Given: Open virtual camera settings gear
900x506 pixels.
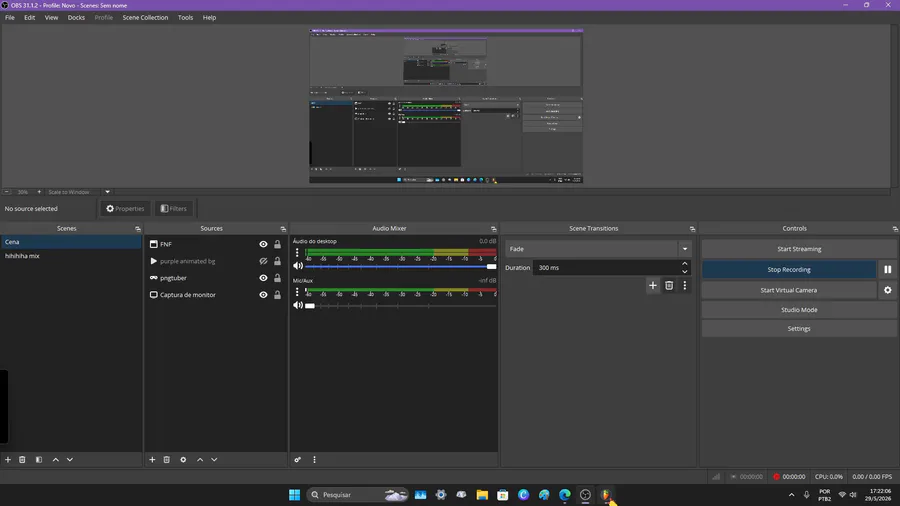Looking at the screenshot, I should (887, 290).
